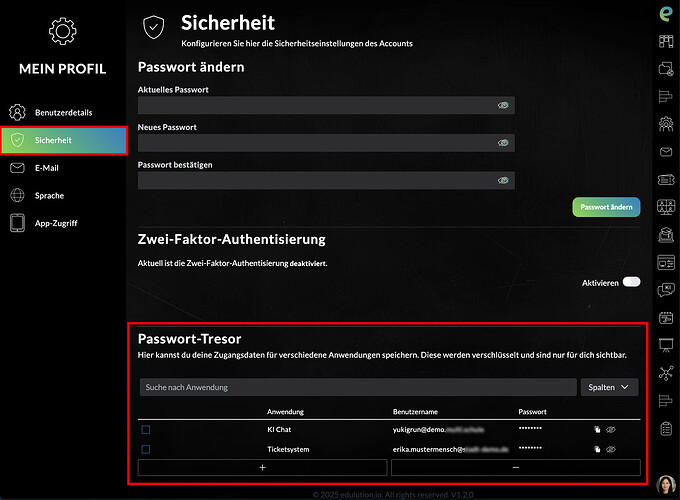Click the Passwort ändern button

click(x=606, y=207)
